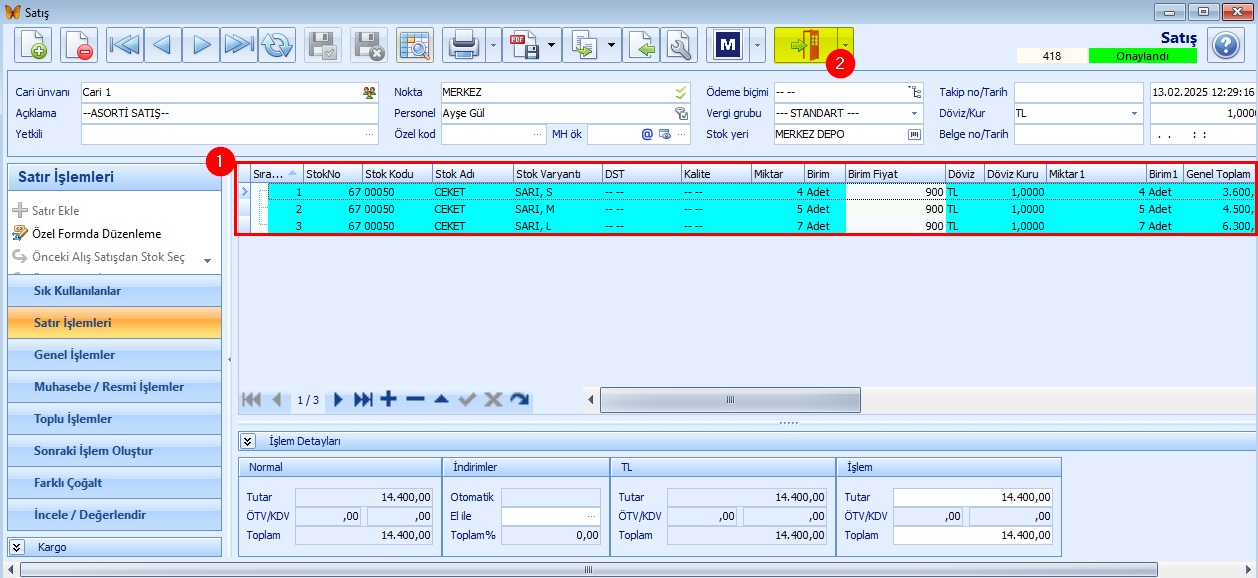Go to previous record in toolbar

point(163,45)
